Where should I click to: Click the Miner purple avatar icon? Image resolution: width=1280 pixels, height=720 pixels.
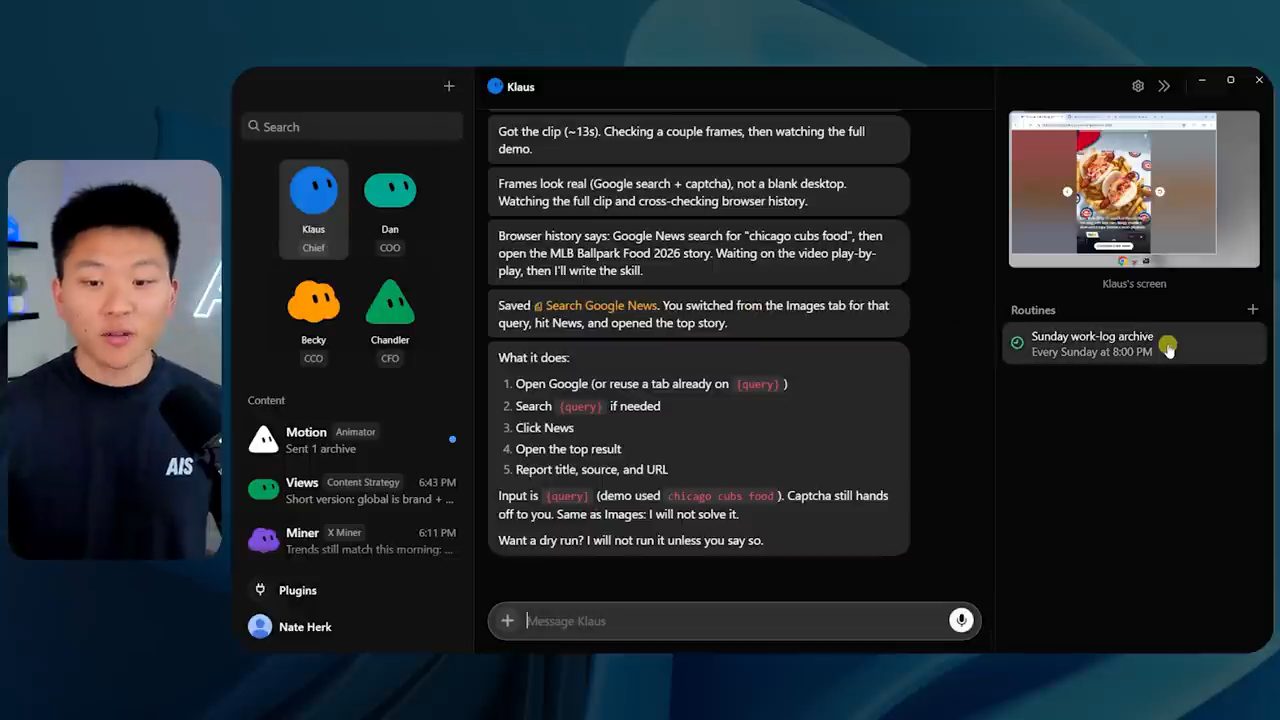(x=263, y=540)
